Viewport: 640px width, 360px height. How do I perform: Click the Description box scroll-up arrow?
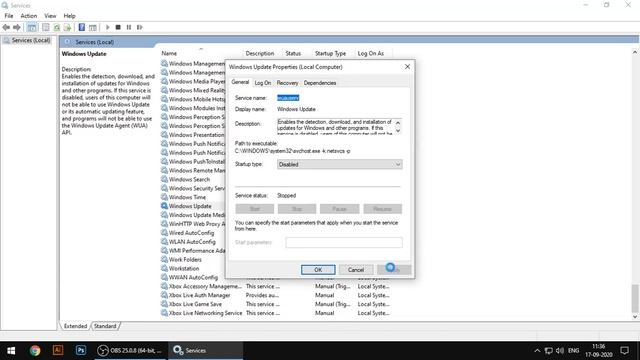tap(398, 123)
